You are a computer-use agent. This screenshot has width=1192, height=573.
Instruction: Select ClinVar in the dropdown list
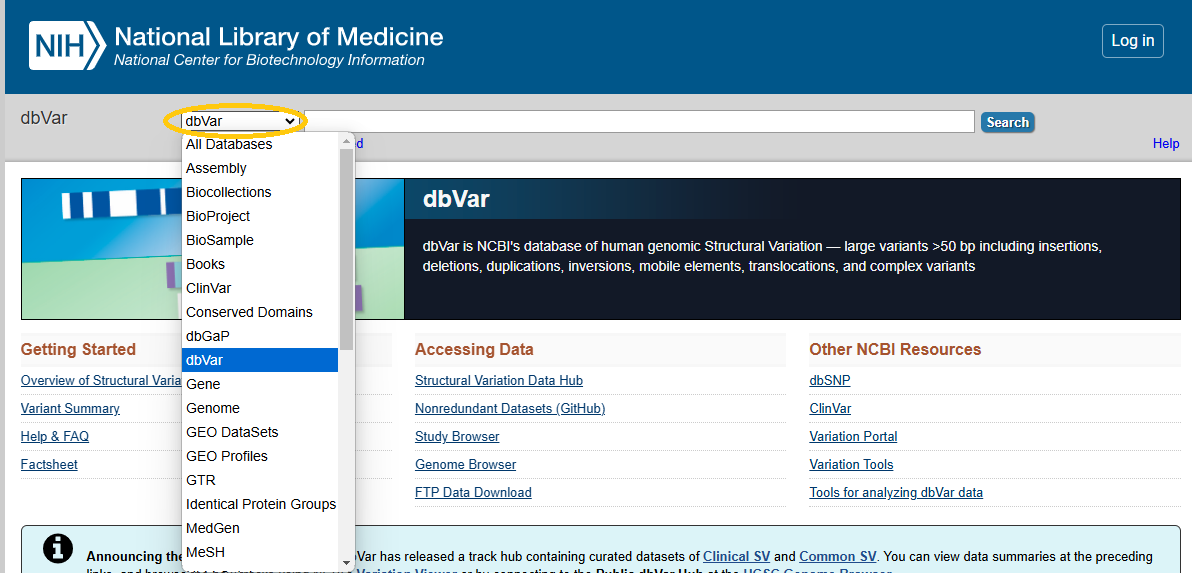(x=260, y=288)
